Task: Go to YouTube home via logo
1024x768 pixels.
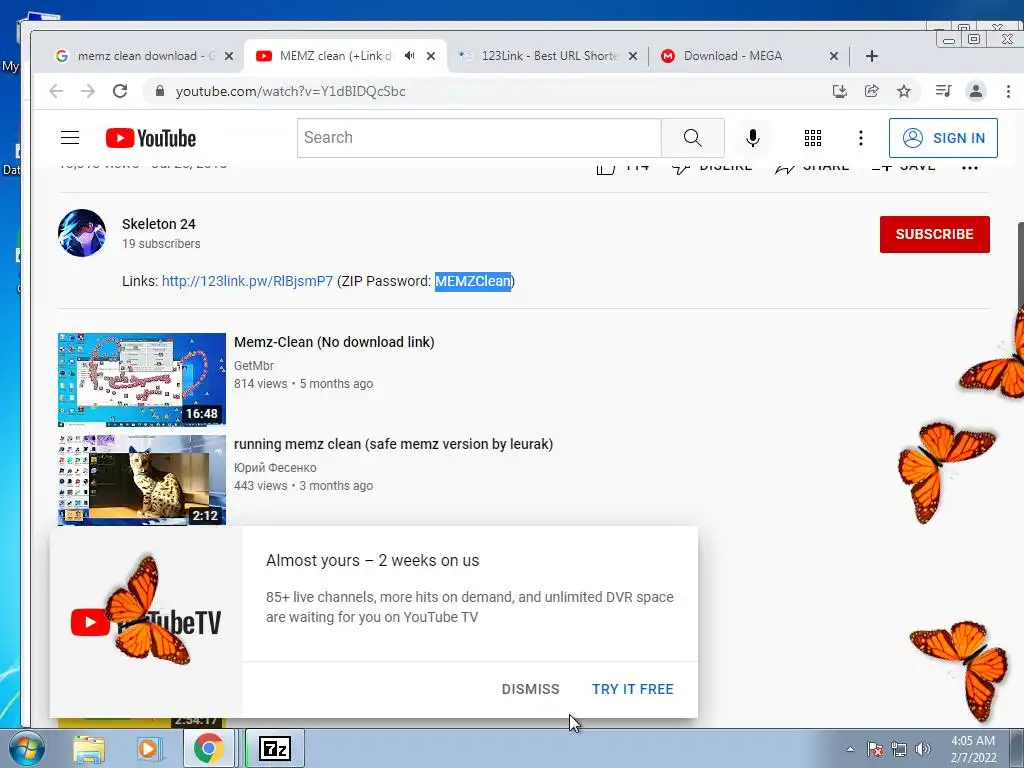Action: (x=151, y=138)
